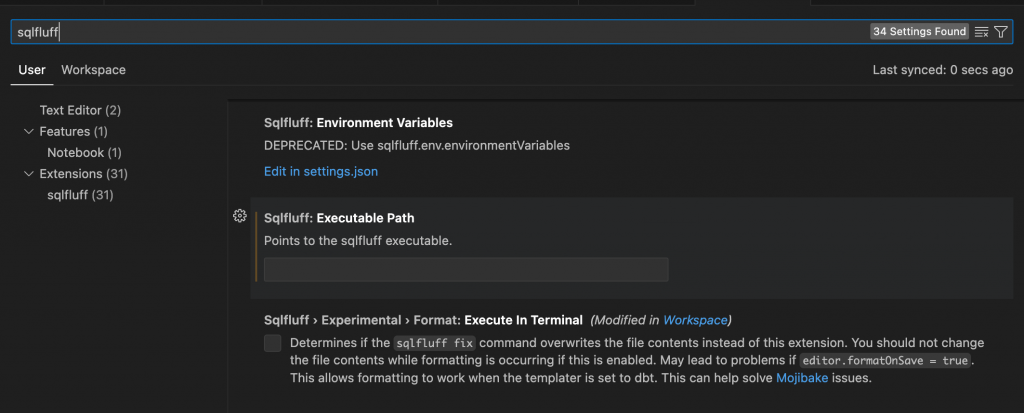This screenshot has width=1024, height=413.
Task: Toggle the Execute In Terminal checkbox
Action: click(x=273, y=343)
